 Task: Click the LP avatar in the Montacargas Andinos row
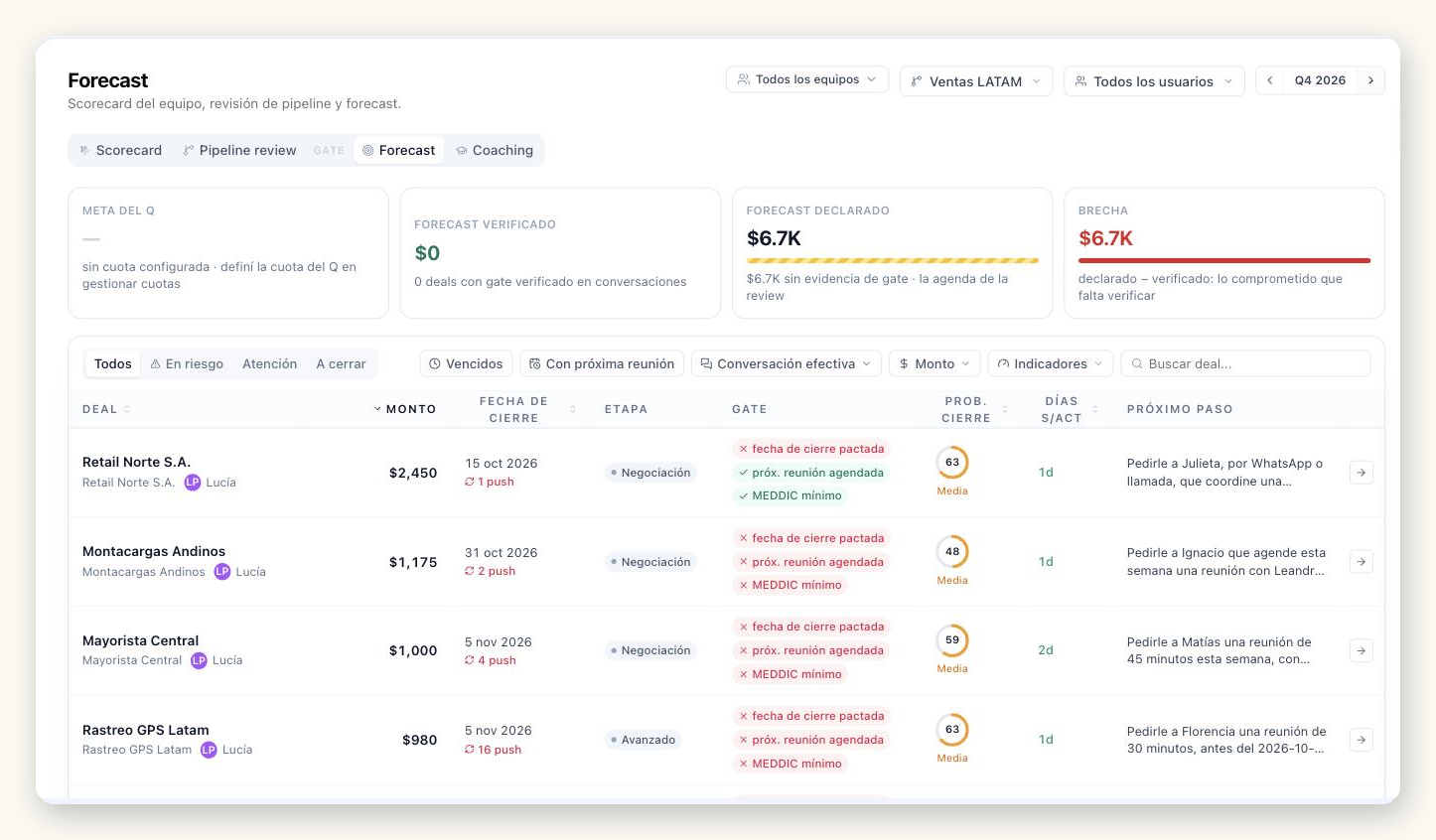[222, 572]
